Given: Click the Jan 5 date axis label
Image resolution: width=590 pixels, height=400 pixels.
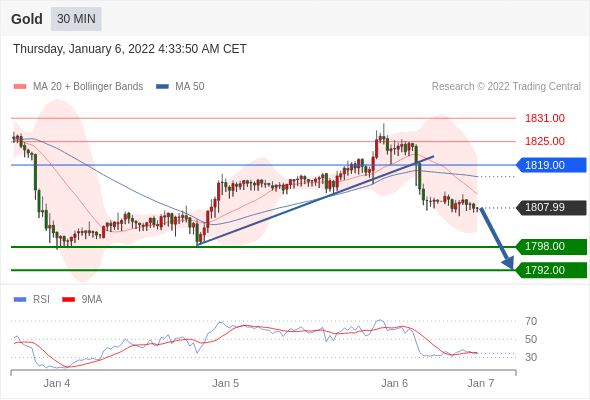Looking at the screenshot, I should 225,383.
